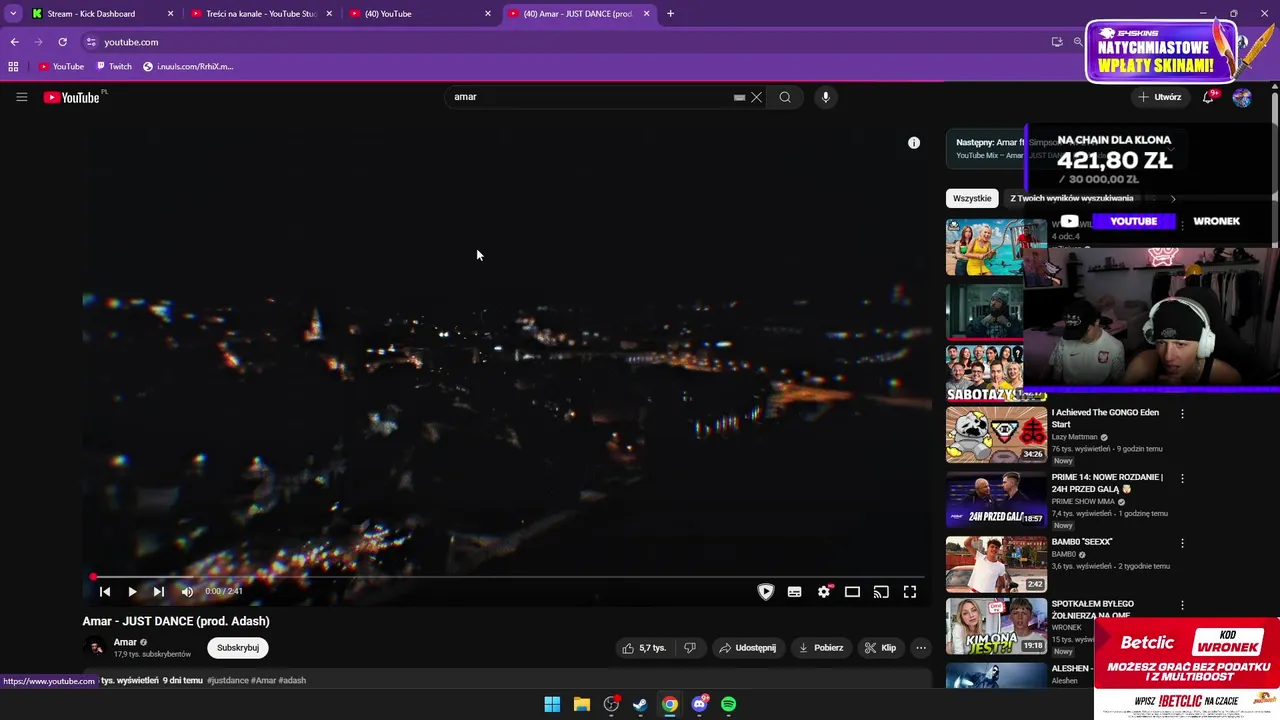Select the Z Twoich wyników wyszukiwania chip
Viewport: 1280px width, 720px height.
1072,198
